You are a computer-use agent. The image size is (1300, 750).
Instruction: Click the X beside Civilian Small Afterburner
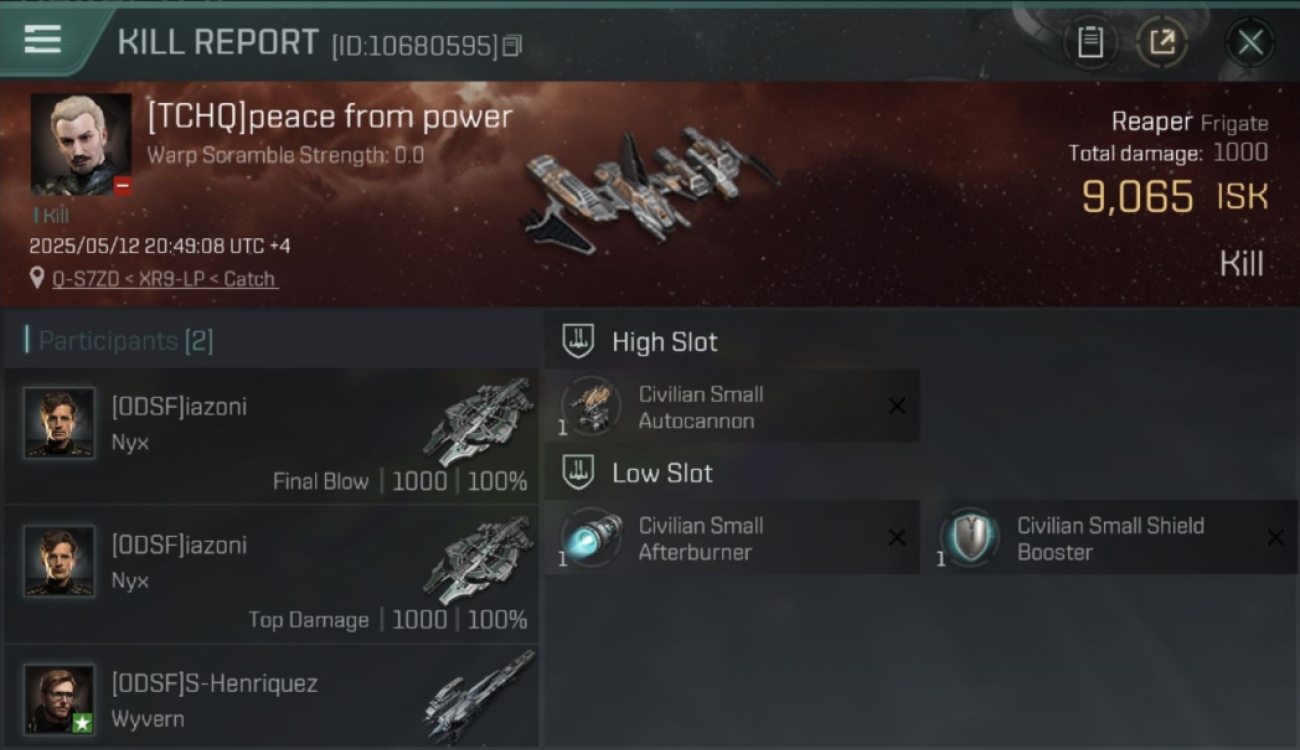tap(897, 538)
